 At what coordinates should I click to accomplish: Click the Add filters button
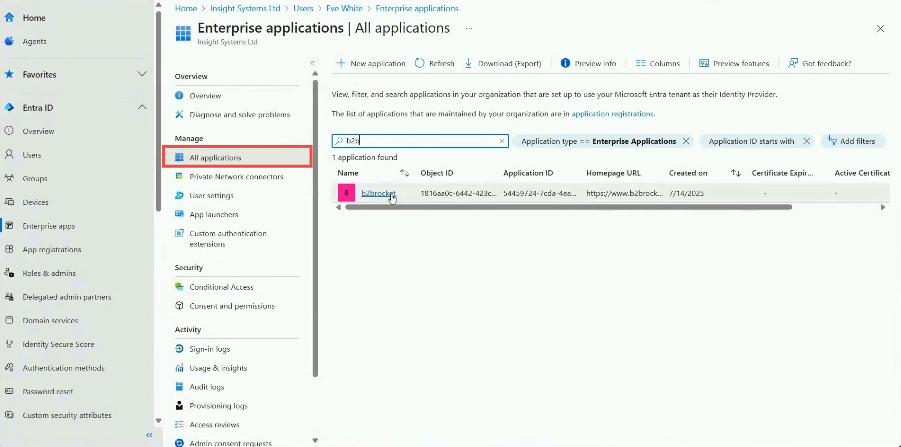852,141
